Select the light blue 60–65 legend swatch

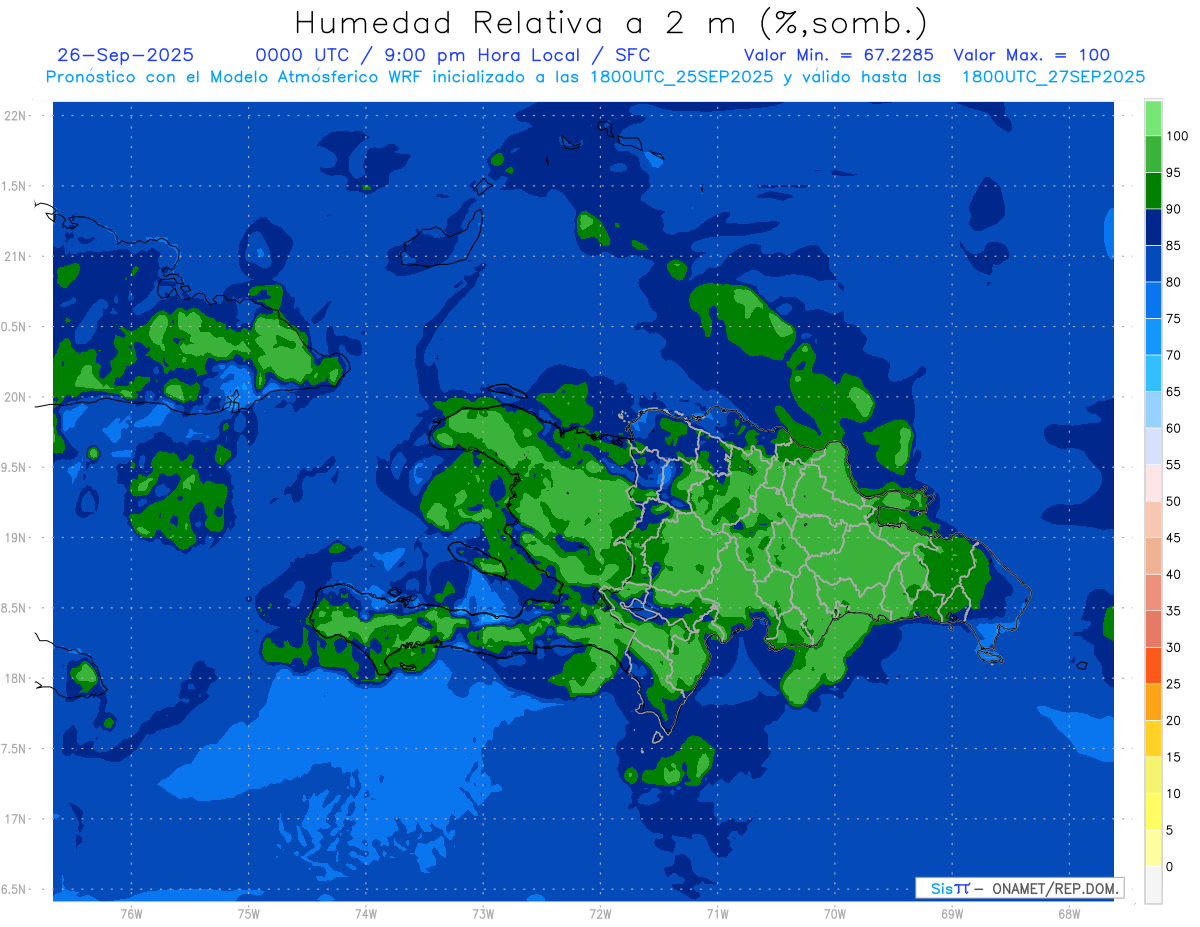(1153, 409)
